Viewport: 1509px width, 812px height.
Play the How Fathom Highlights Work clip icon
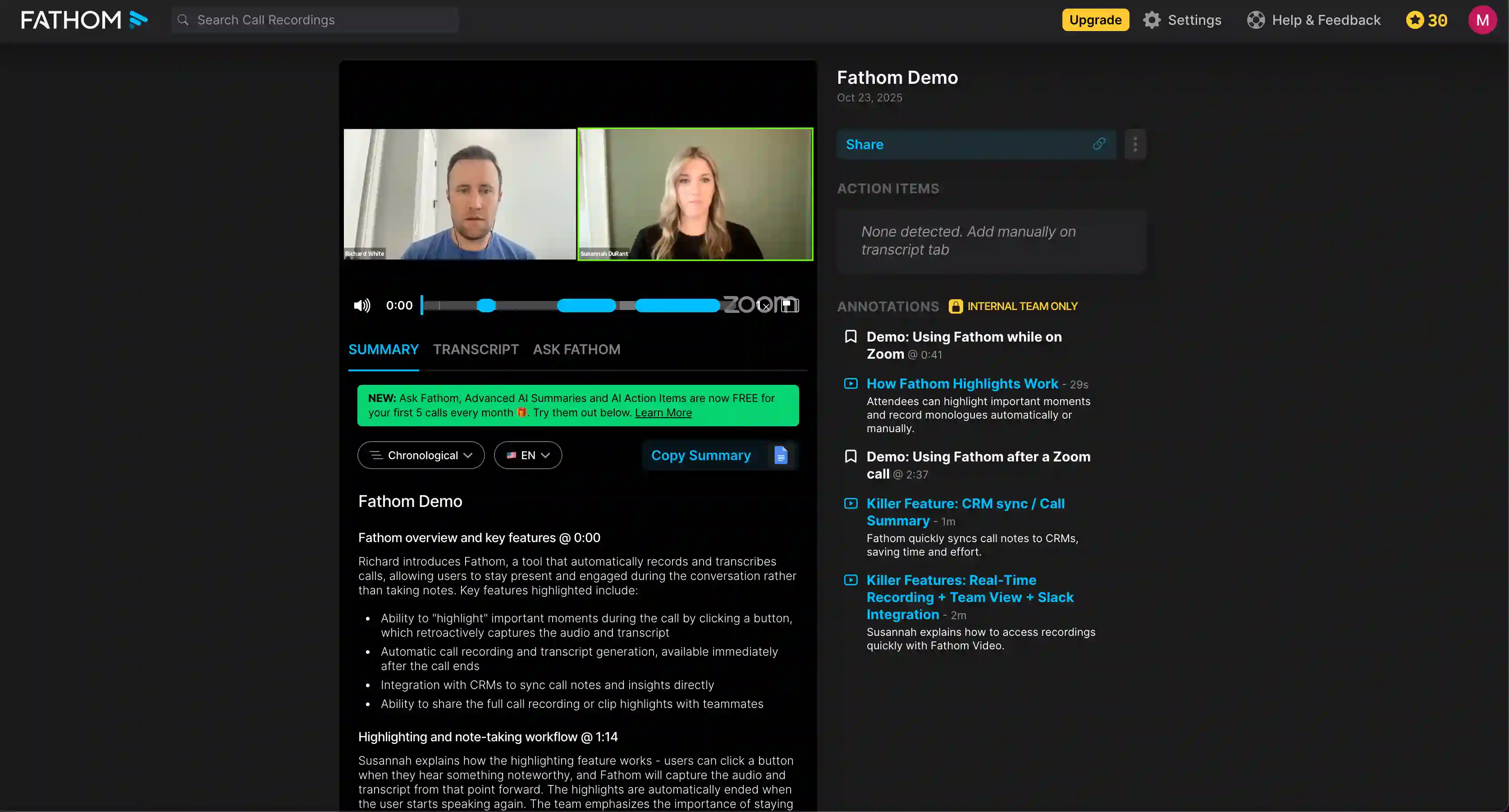tap(851, 384)
